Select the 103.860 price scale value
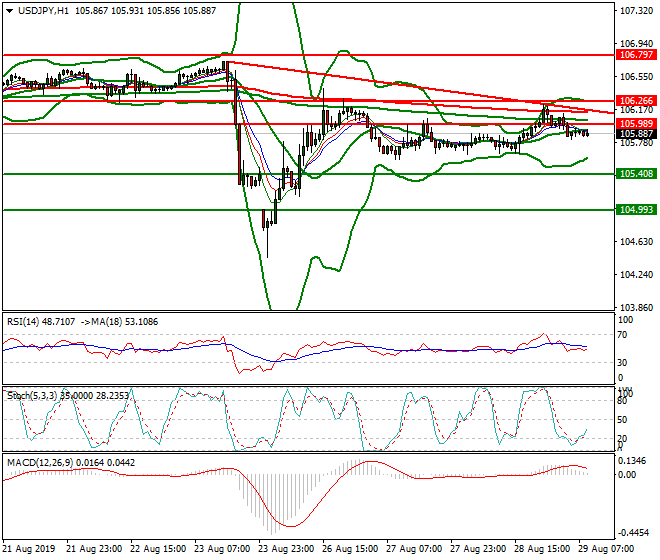 [636, 308]
